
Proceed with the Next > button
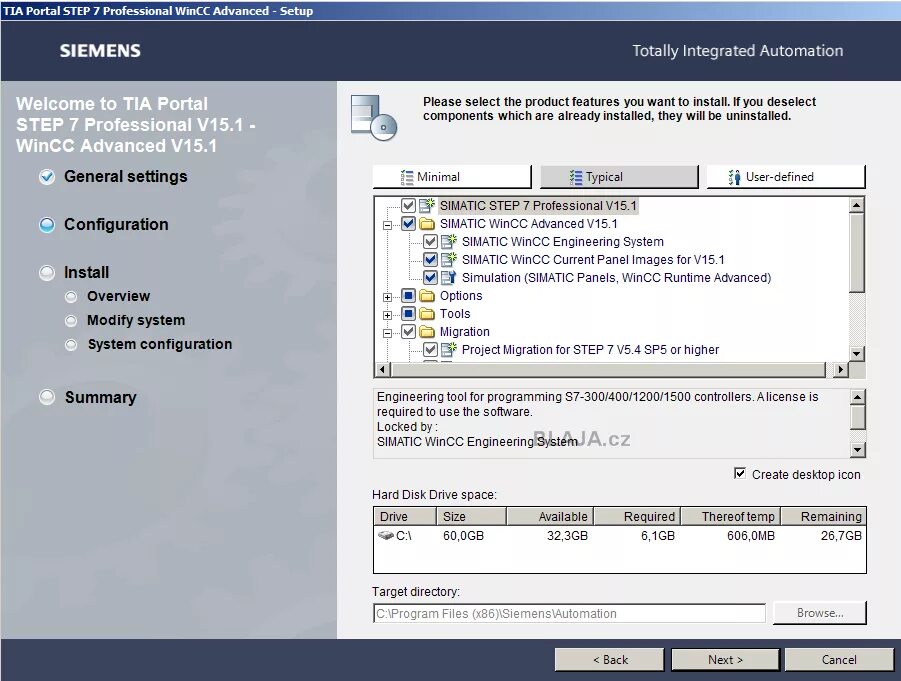[x=725, y=659]
